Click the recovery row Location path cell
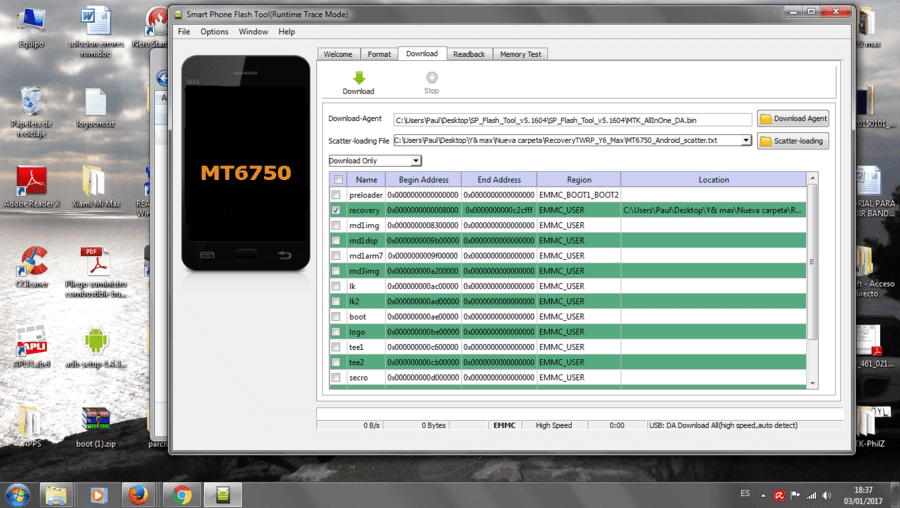This screenshot has width=900, height=508. click(x=713, y=210)
